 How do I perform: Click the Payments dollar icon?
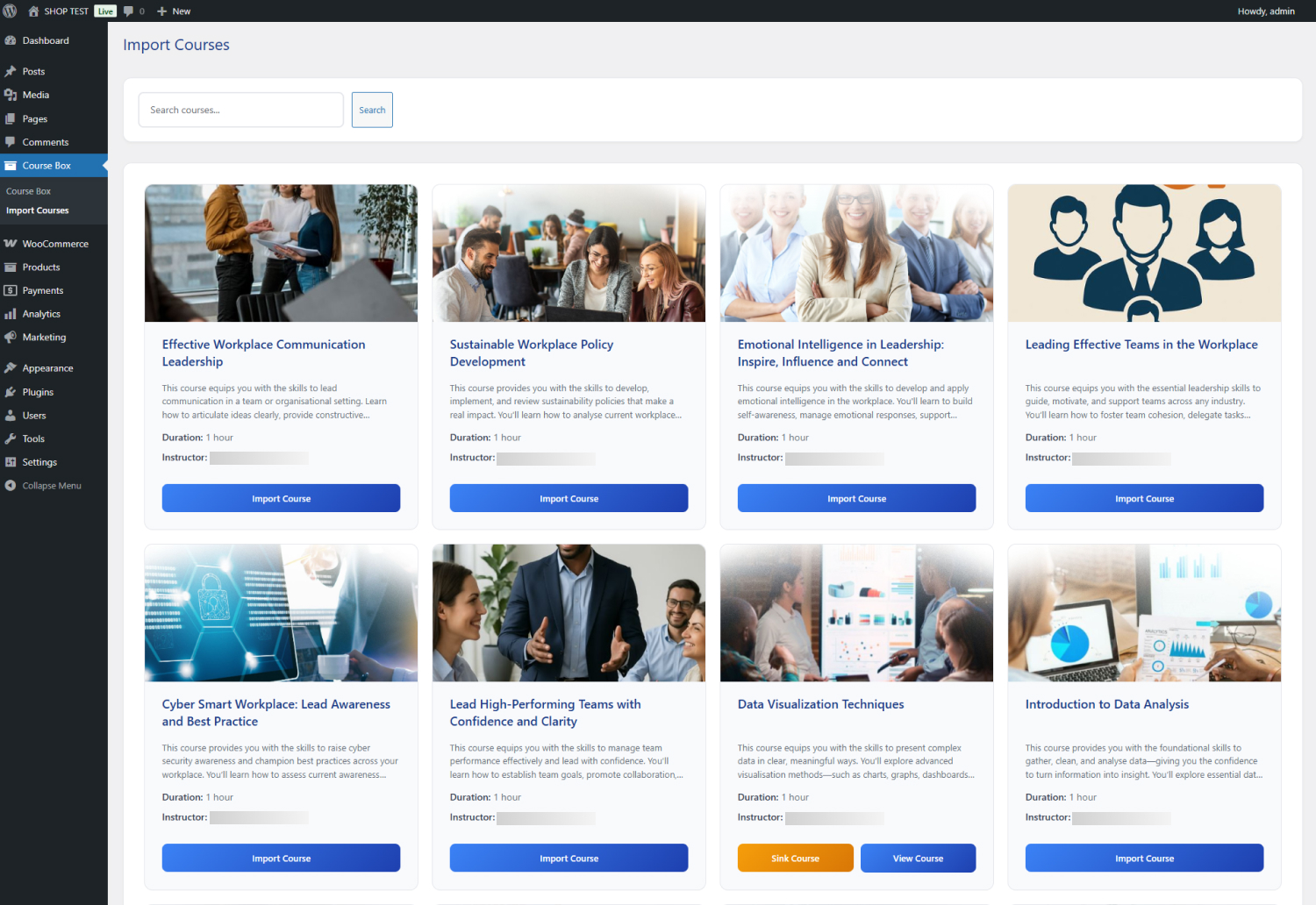coord(11,290)
